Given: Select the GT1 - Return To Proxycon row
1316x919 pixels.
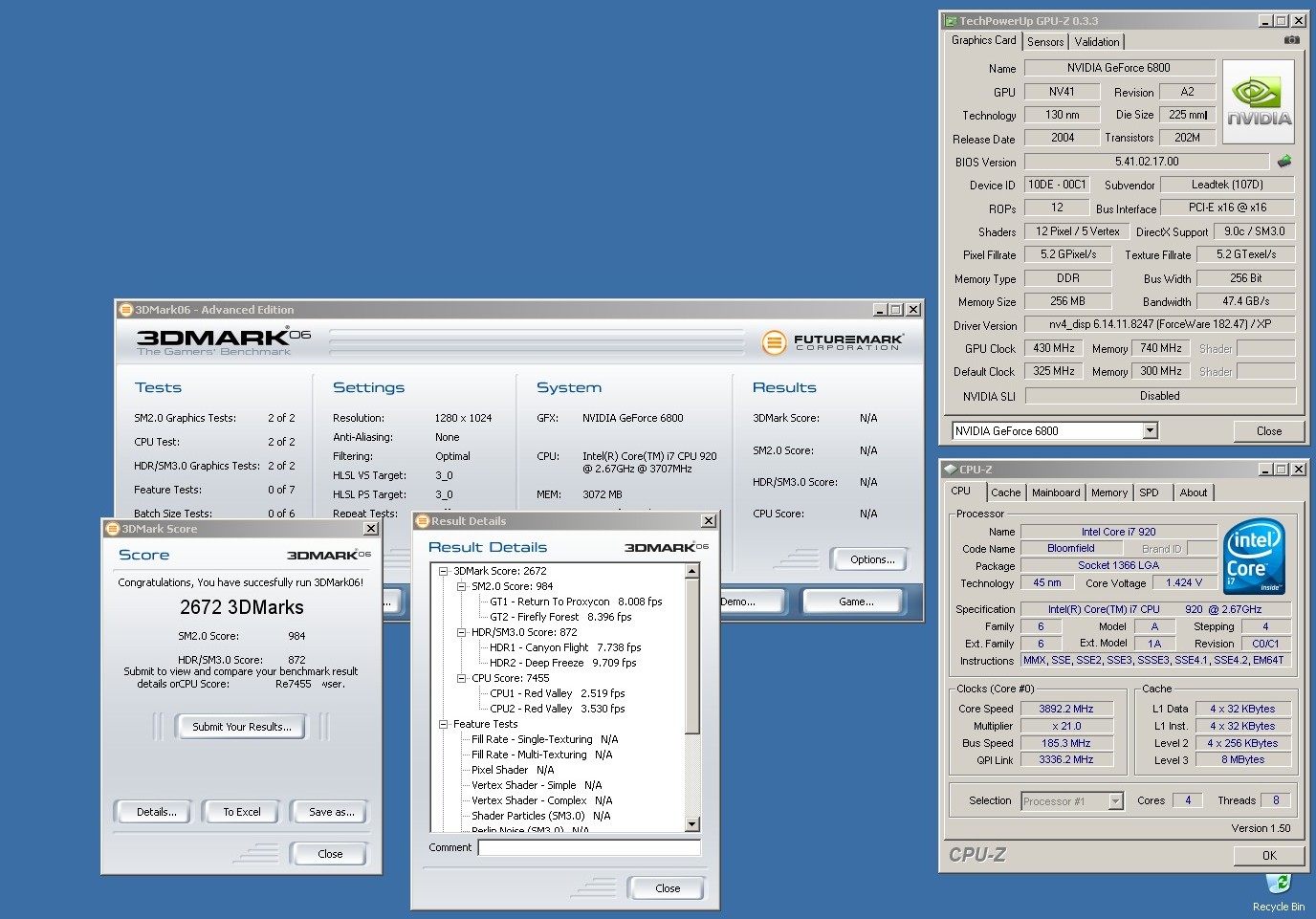Looking at the screenshot, I should click(x=576, y=602).
